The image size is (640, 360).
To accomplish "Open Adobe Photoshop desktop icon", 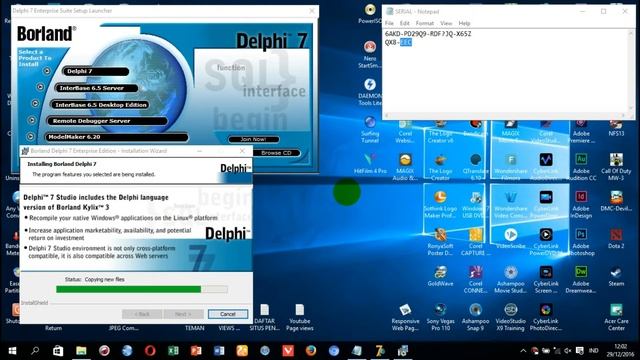I will (581, 242).
